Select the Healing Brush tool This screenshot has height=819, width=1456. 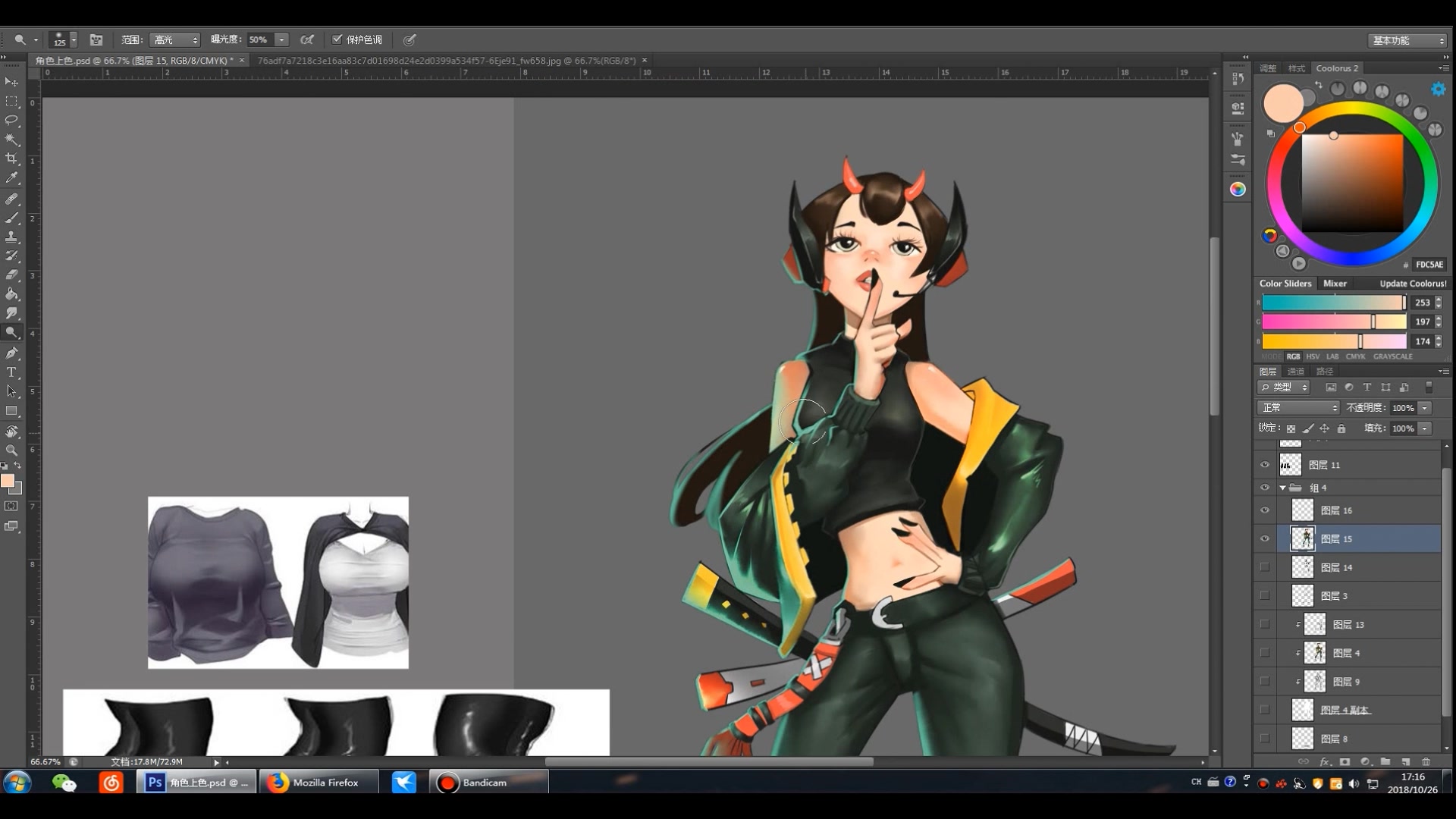pos(11,199)
